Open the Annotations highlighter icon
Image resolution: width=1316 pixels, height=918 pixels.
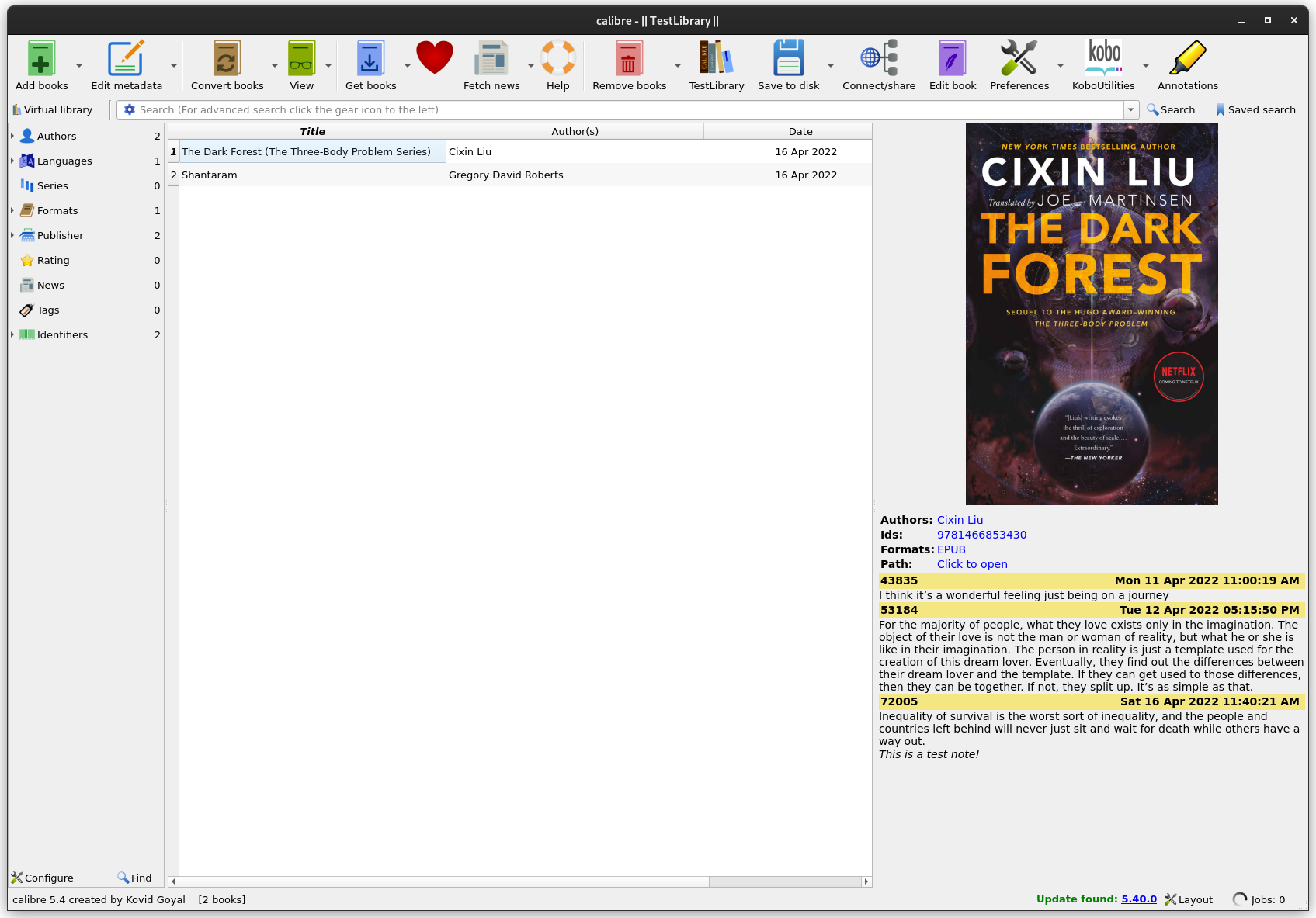[x=1187, y=58]
